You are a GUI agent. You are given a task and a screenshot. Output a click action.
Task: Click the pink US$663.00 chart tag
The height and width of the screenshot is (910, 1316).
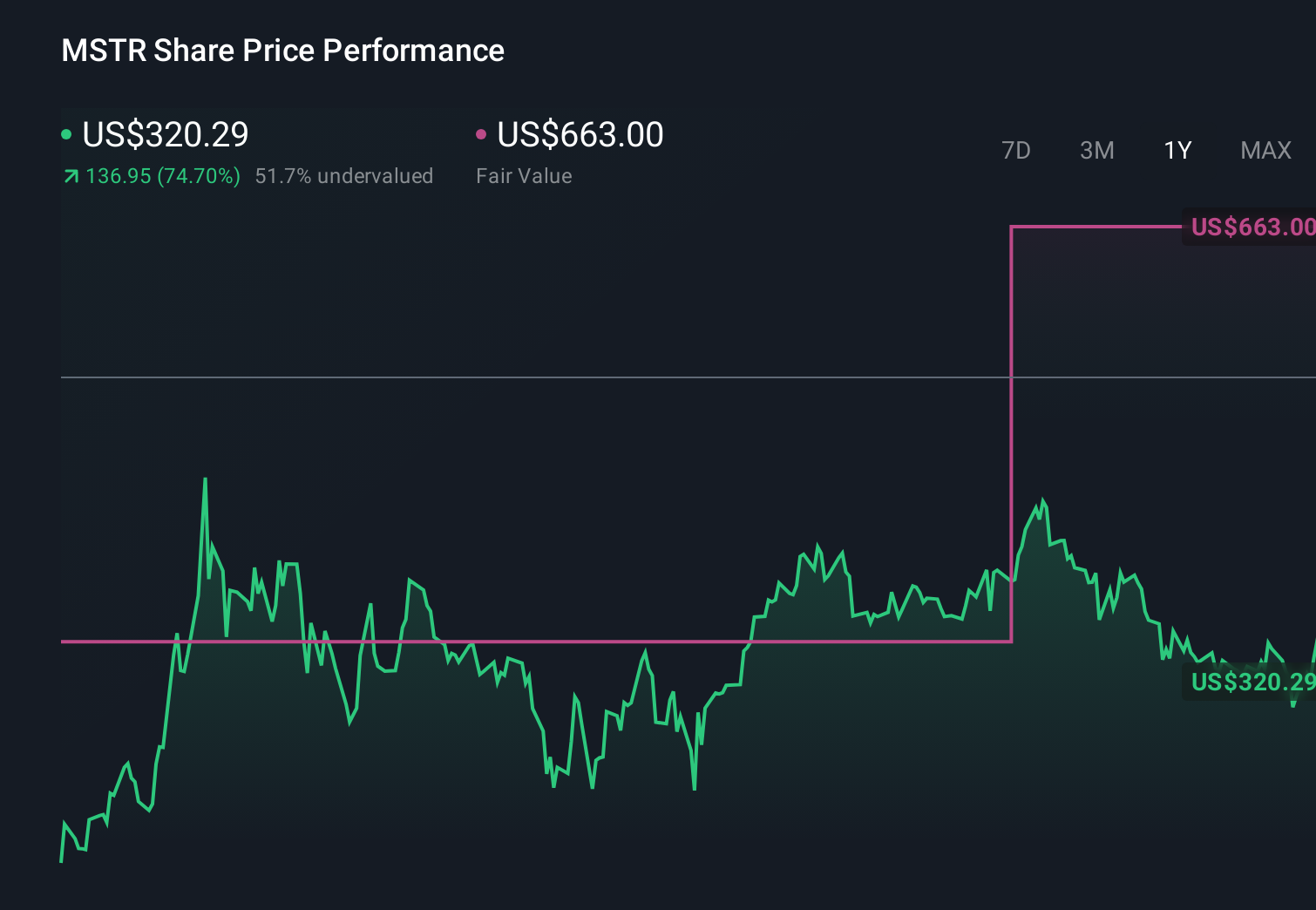(x=1251, y=227)
